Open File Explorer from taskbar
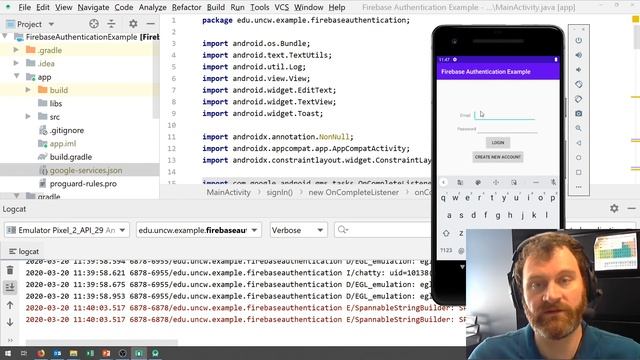 73,353
